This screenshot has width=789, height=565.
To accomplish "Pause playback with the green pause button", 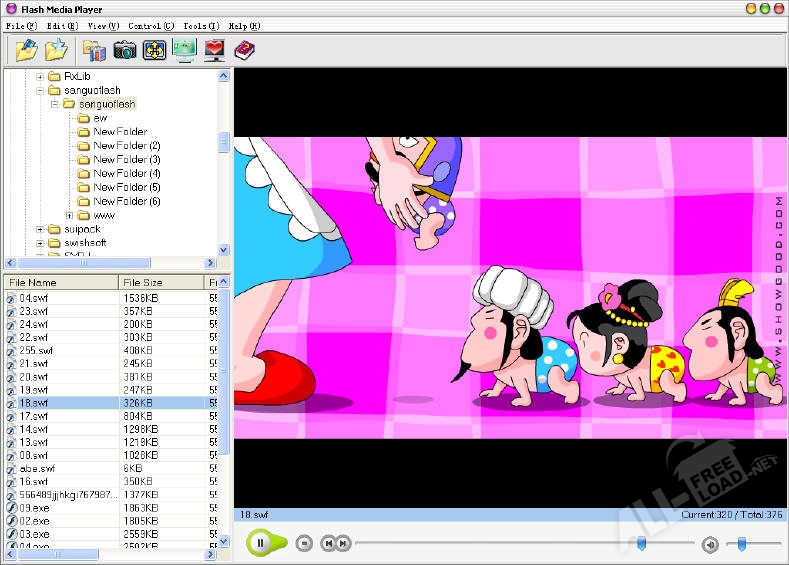I will 260,543.
